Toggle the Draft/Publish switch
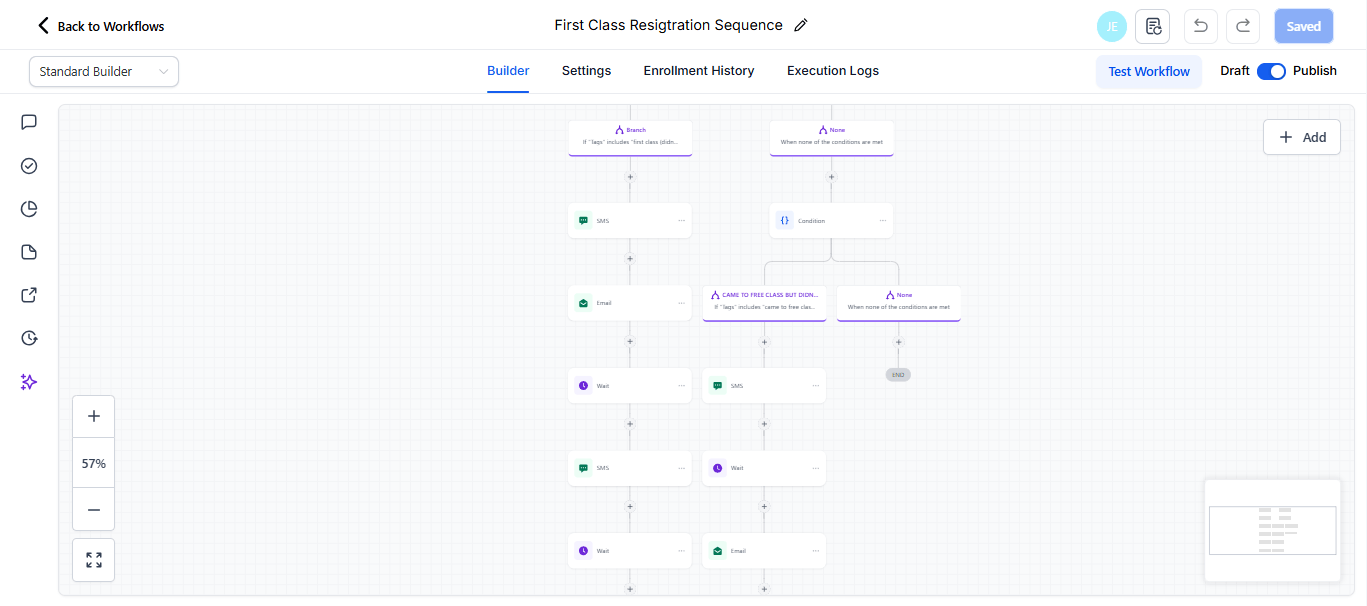1367x606 pixels. coord(1271,71)
